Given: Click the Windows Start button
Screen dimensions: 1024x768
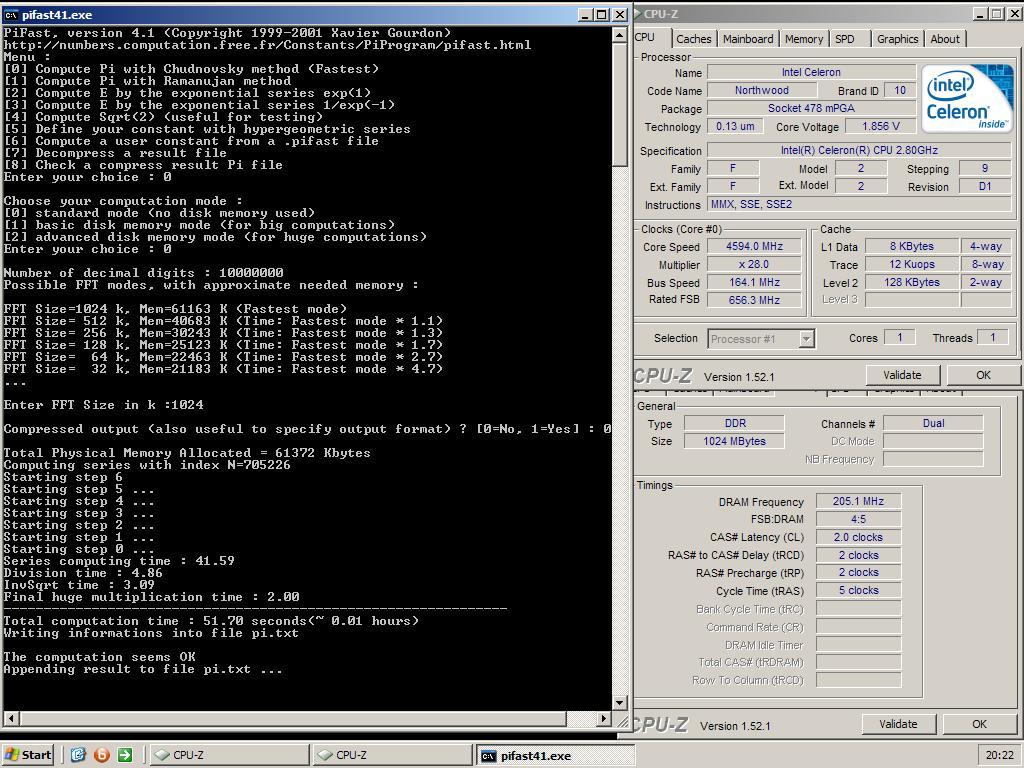Looking at the screenshot, I should (27, 755).
